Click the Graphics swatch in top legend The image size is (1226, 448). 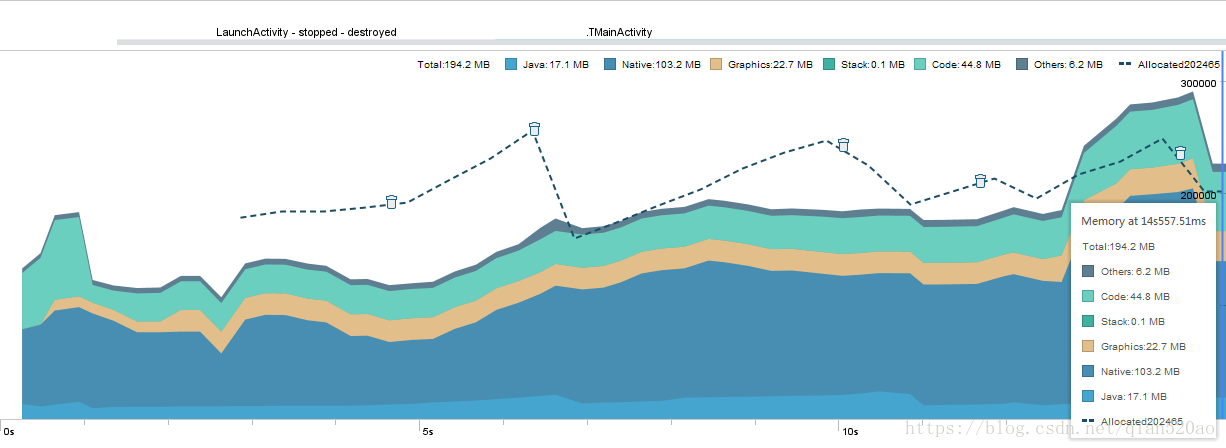tap(716, 64)
